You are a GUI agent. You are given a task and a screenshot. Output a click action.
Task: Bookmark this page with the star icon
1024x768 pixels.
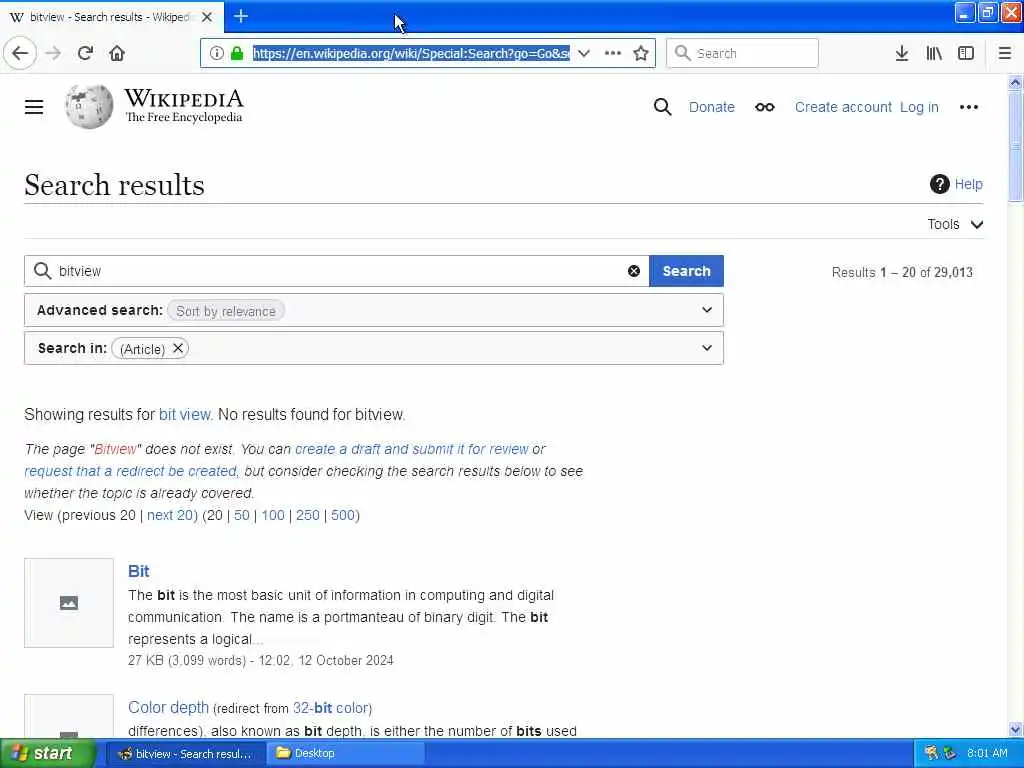(x=641, y=53)
